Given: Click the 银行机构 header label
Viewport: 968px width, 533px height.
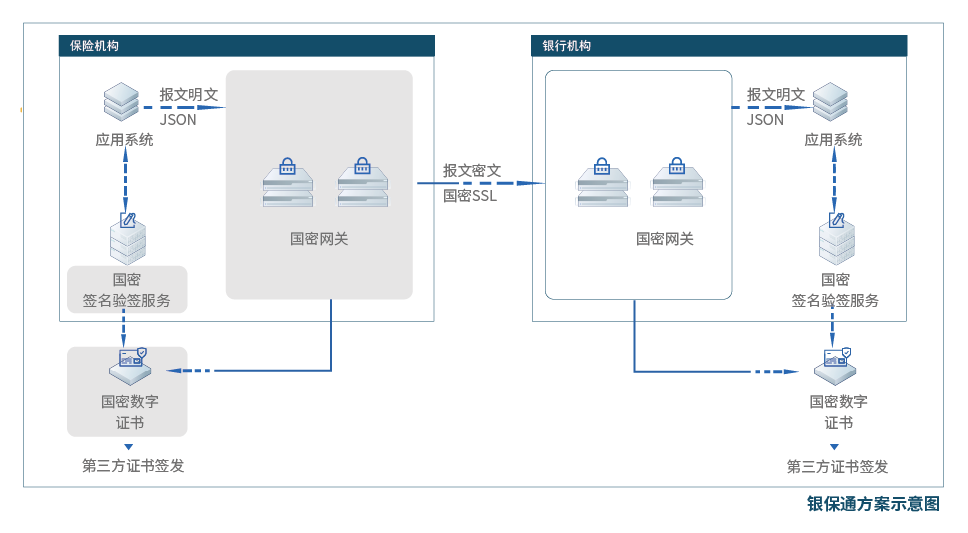Looking at the screenshot, I should coord(567,46).
